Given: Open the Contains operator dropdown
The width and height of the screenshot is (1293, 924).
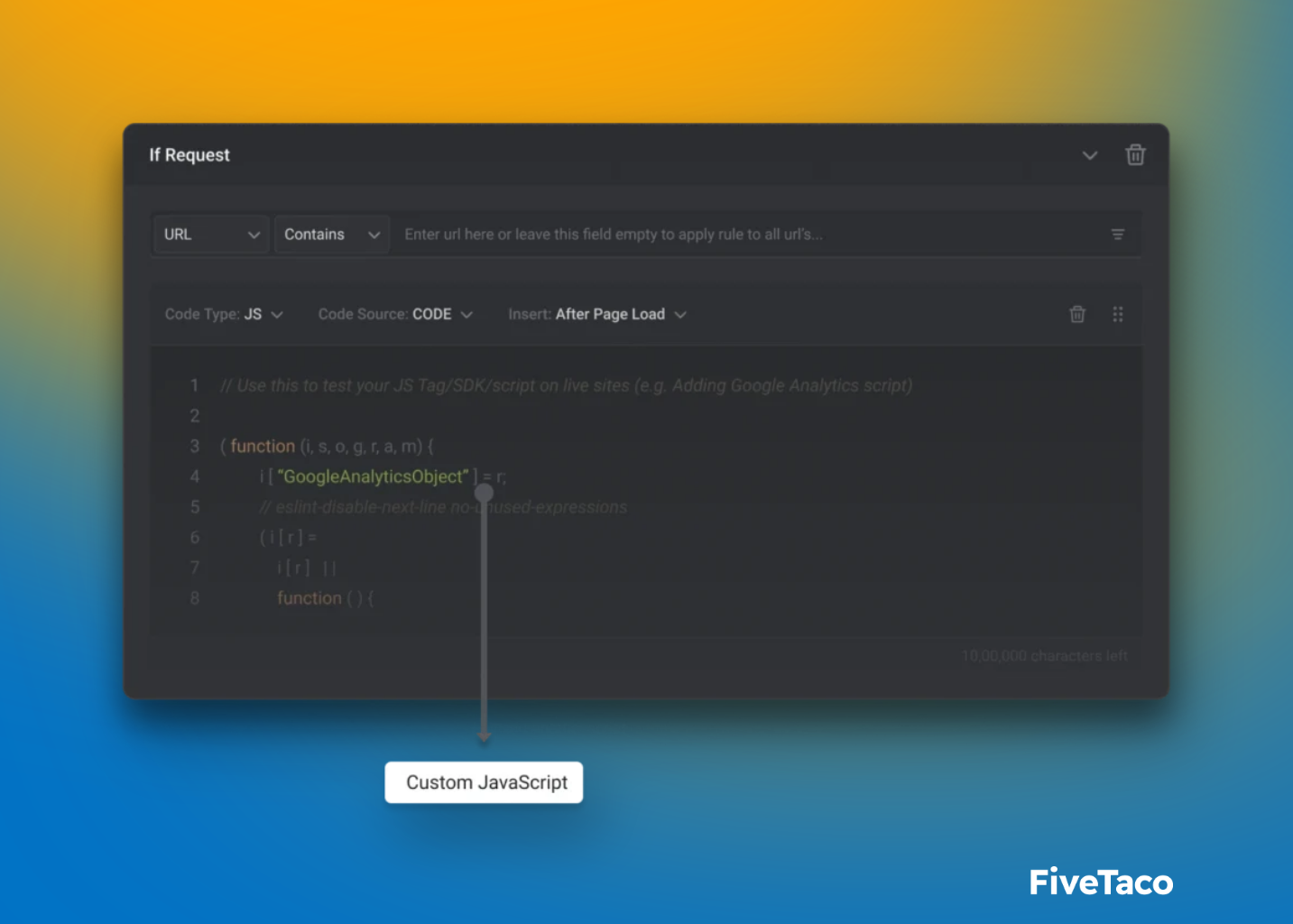Looking at the screenshot, I should (331, 234).
